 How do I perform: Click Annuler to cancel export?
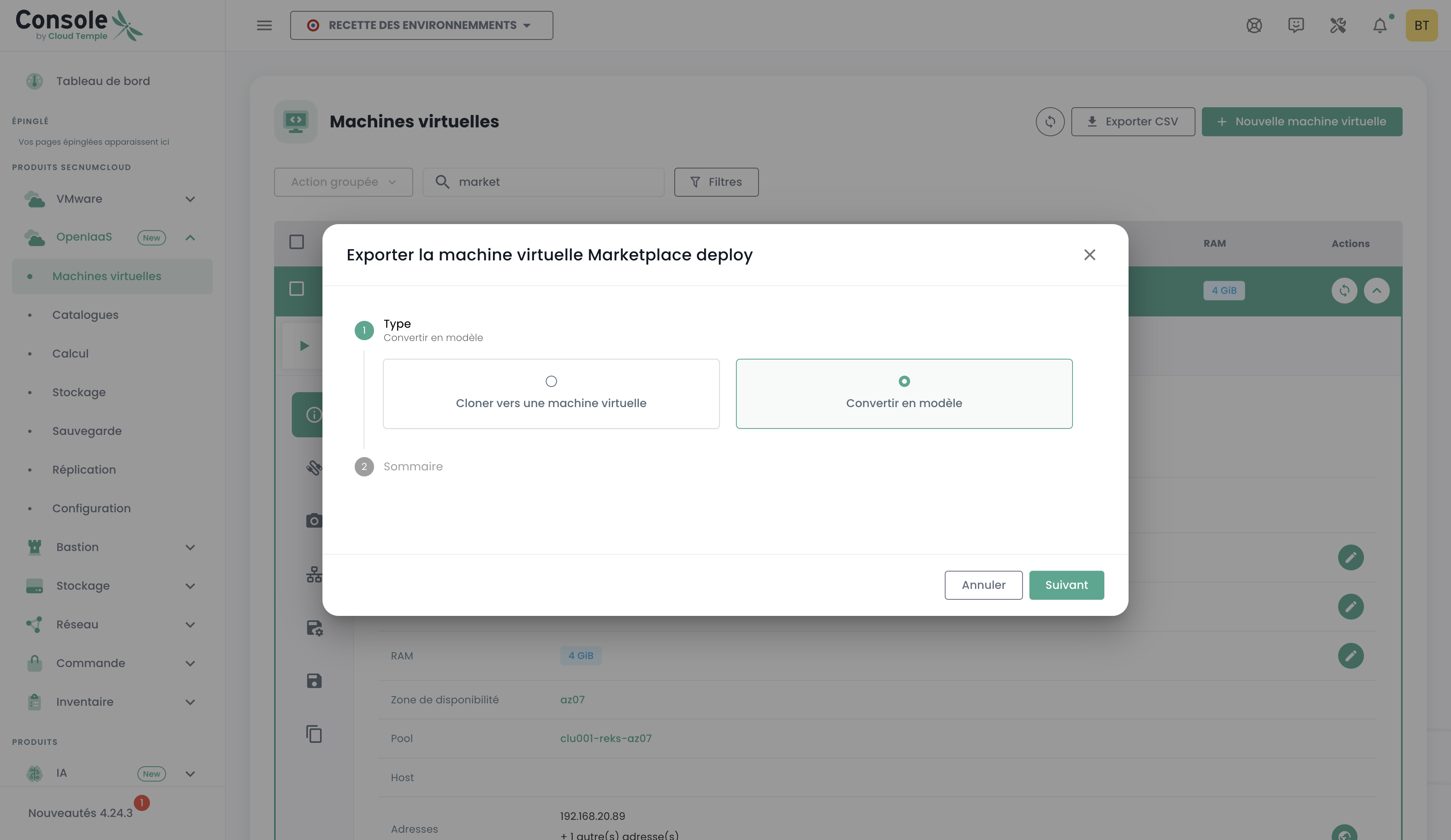(x=983, y=585)
